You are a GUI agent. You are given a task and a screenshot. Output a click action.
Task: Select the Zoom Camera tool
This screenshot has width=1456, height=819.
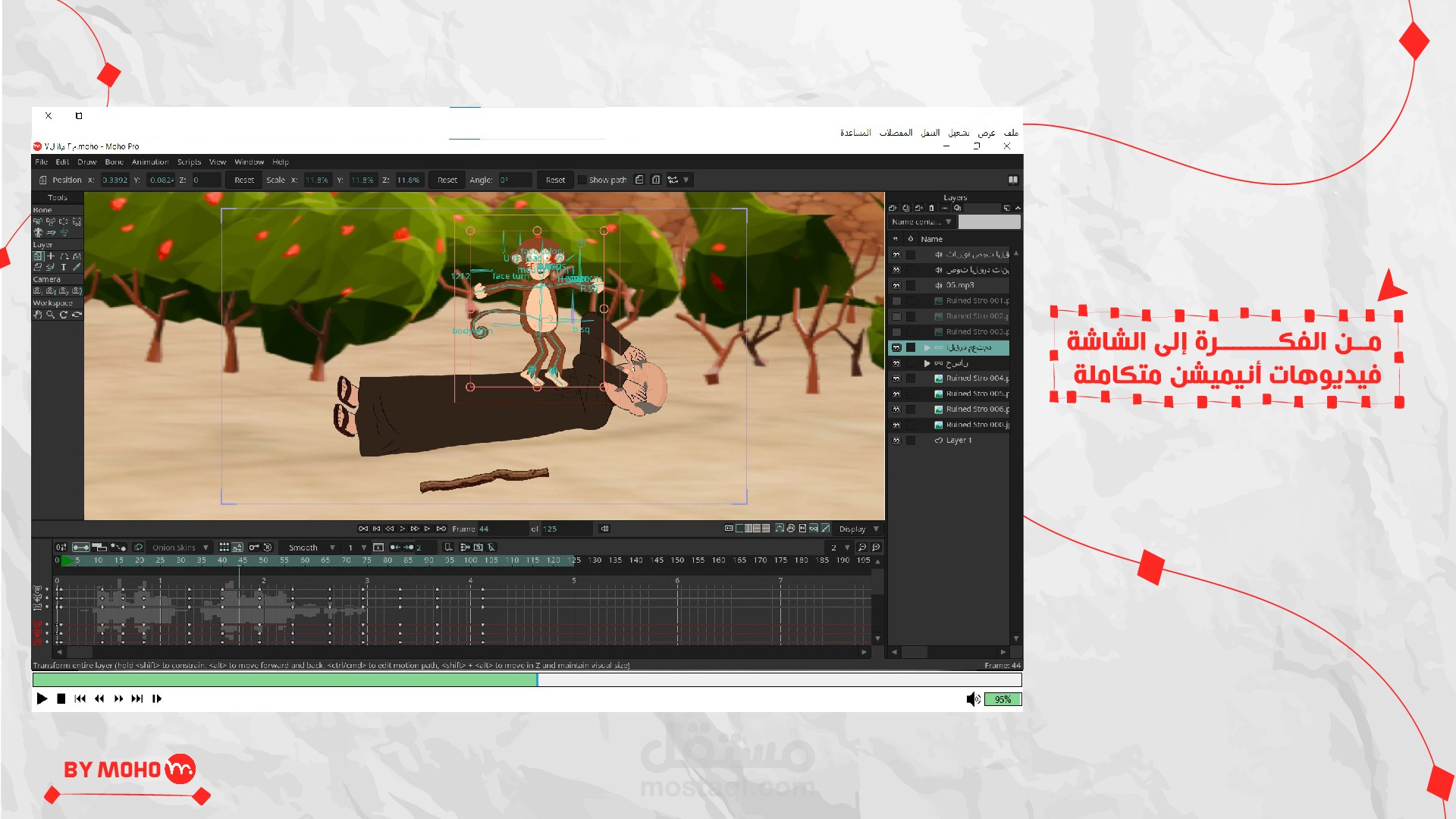51,290
